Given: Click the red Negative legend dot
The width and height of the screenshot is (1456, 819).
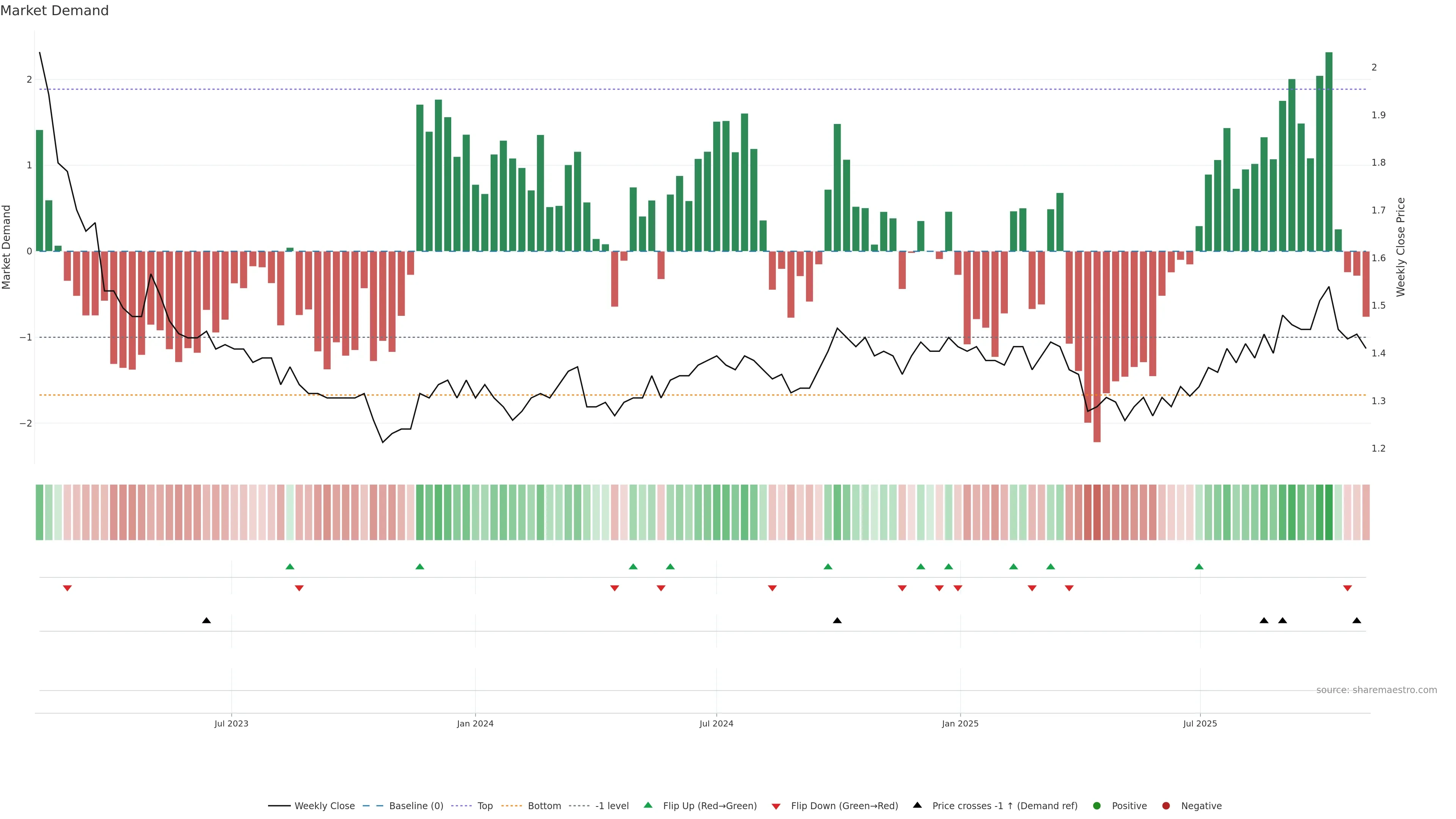Looking at the screenshot, I should [1166, 806].
